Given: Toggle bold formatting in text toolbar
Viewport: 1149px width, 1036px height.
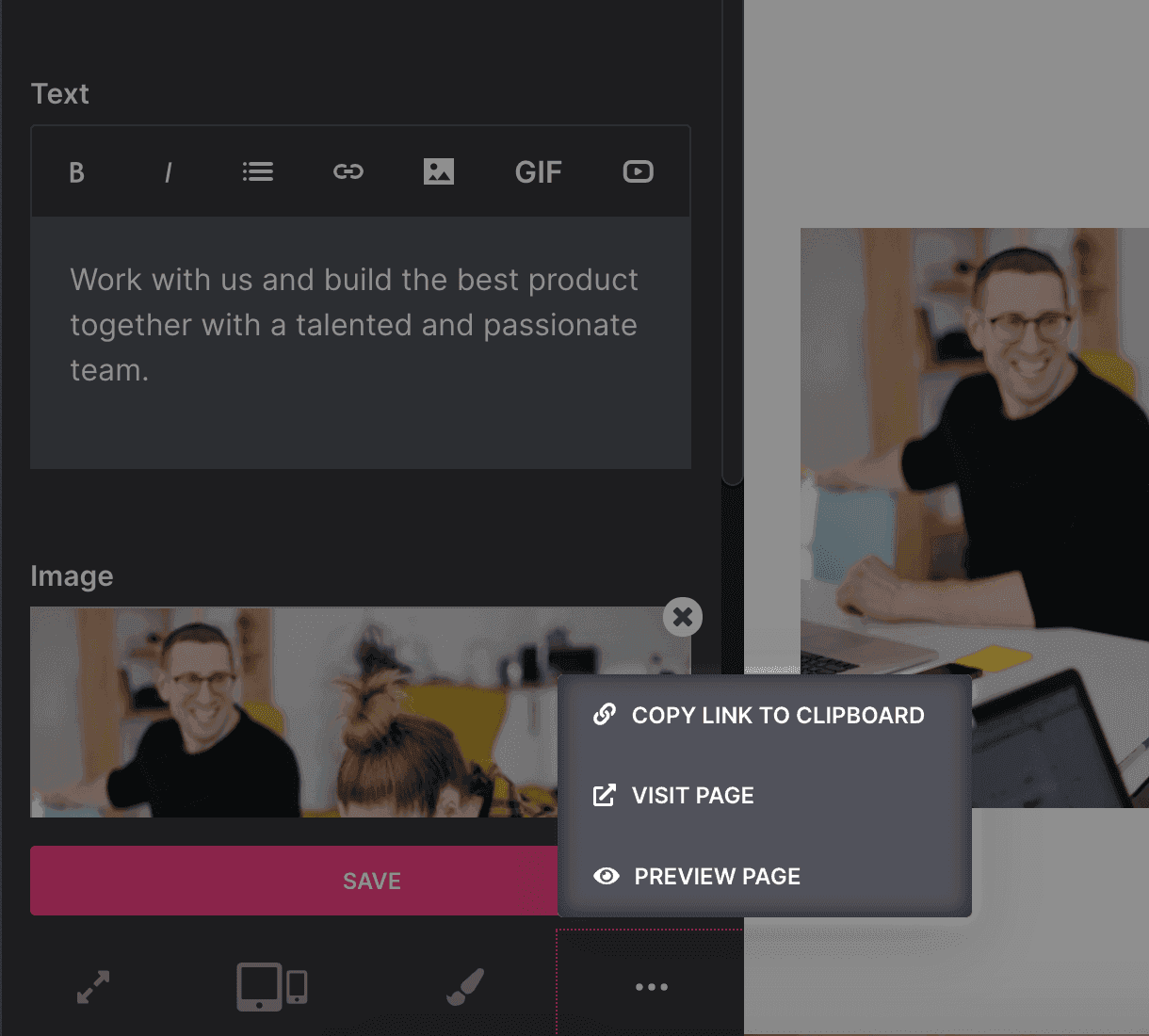Looking at the screenshot, I should 77,172.
